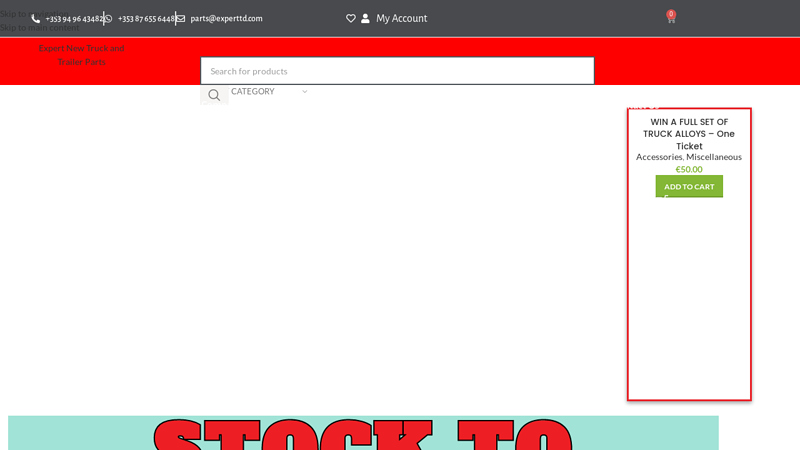Open the Accessories category link
This screenshot has height=450, width=800.
(659, 157)
